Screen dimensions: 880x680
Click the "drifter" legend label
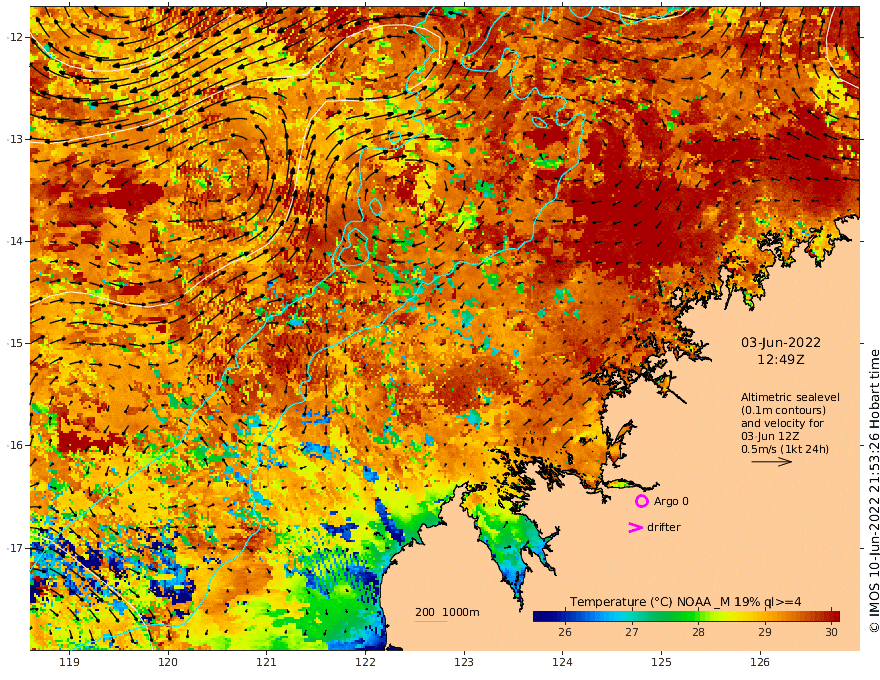(x=663, y=527)
